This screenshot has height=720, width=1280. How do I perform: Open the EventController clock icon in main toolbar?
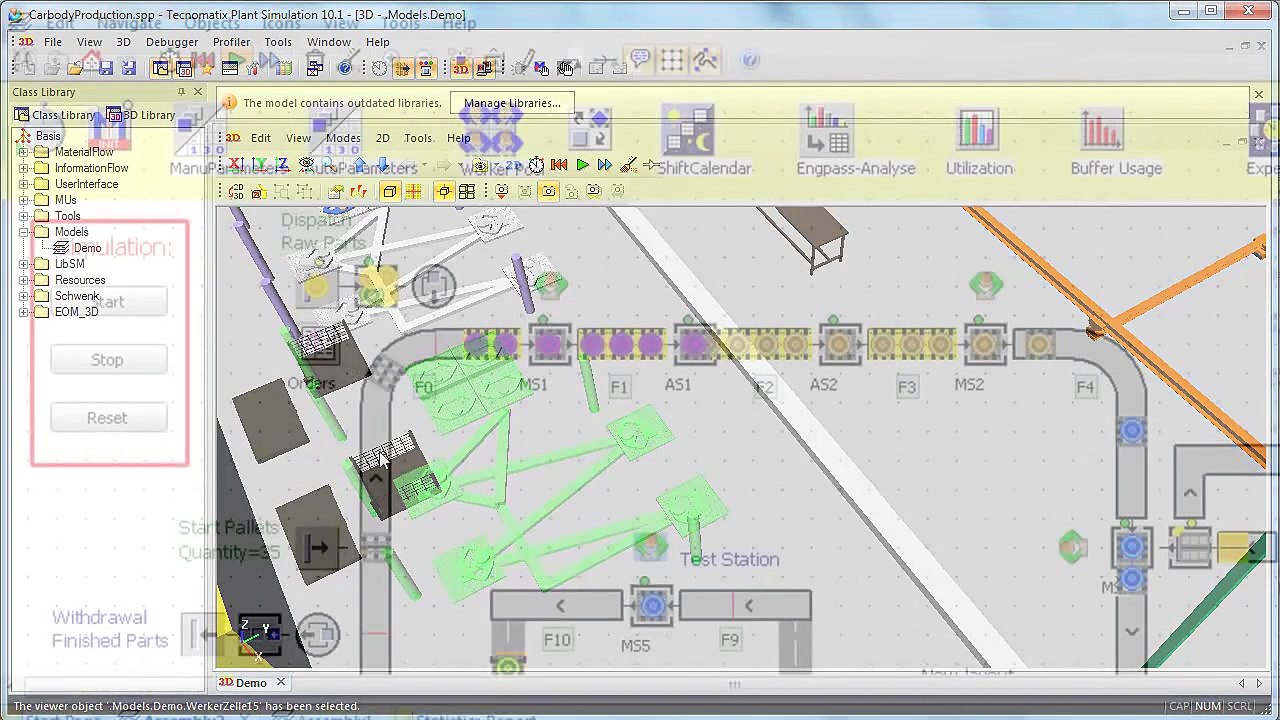380,68
